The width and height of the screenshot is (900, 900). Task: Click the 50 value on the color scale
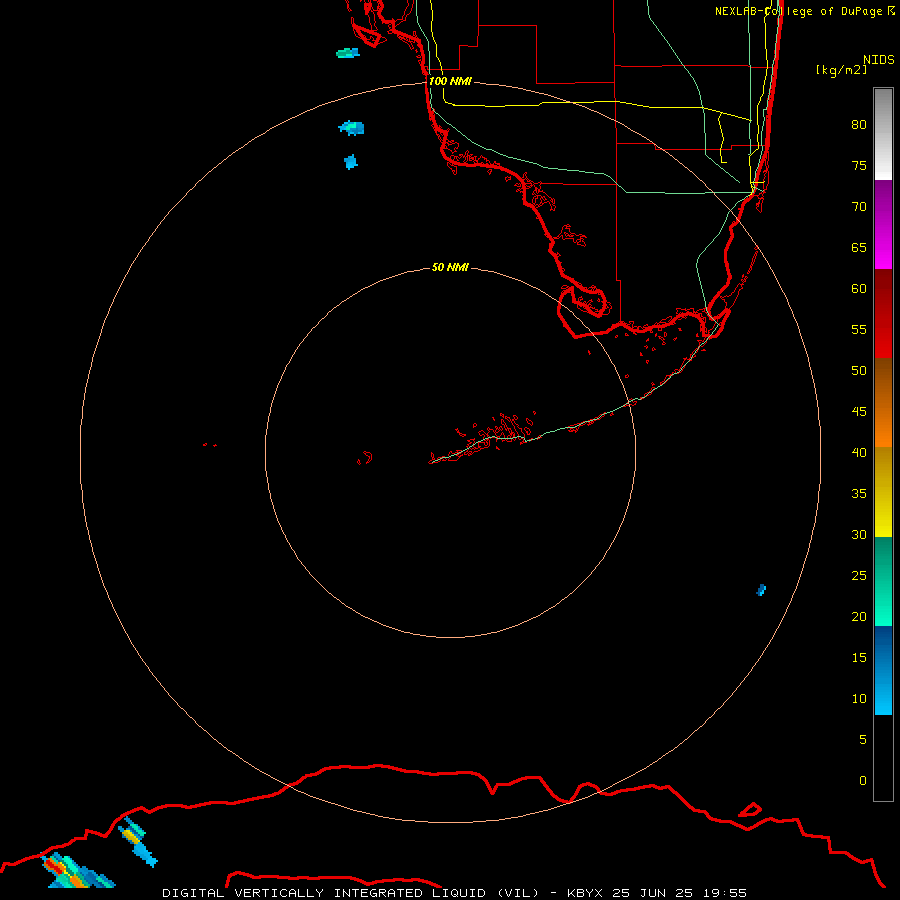point(859,370)
